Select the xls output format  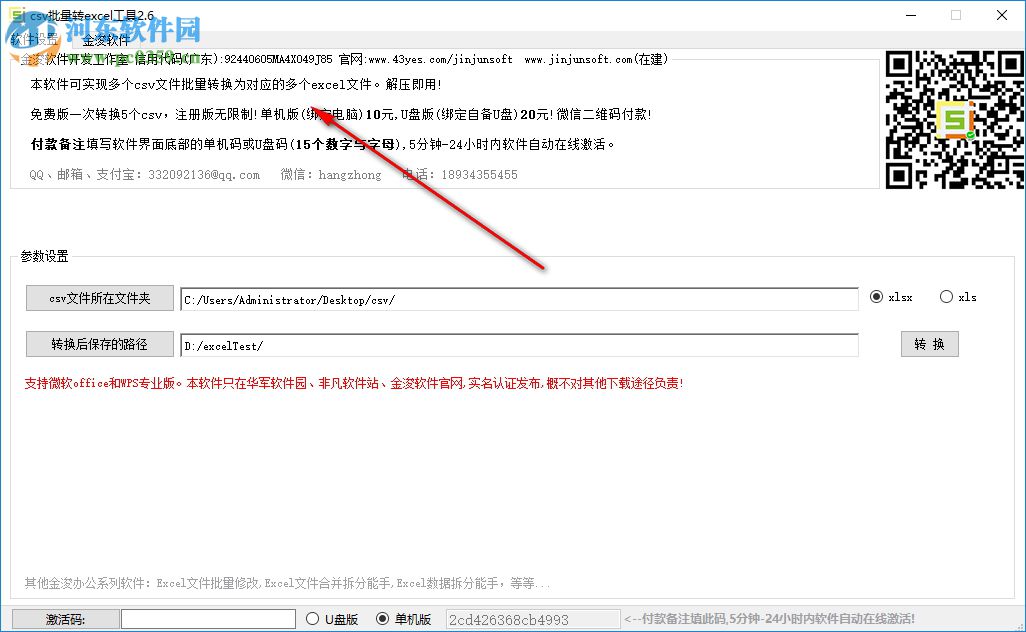[946, 296]
